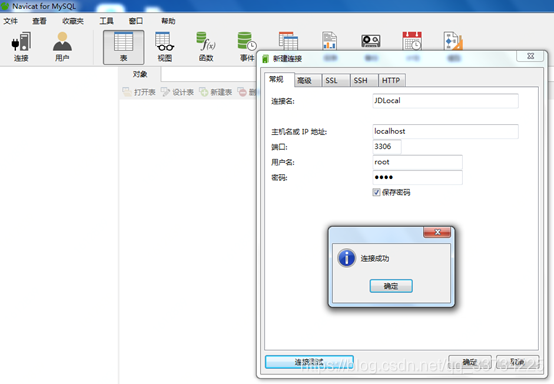Click the Report chart icon in toolbar
The image size is (554, 384).
329,41
